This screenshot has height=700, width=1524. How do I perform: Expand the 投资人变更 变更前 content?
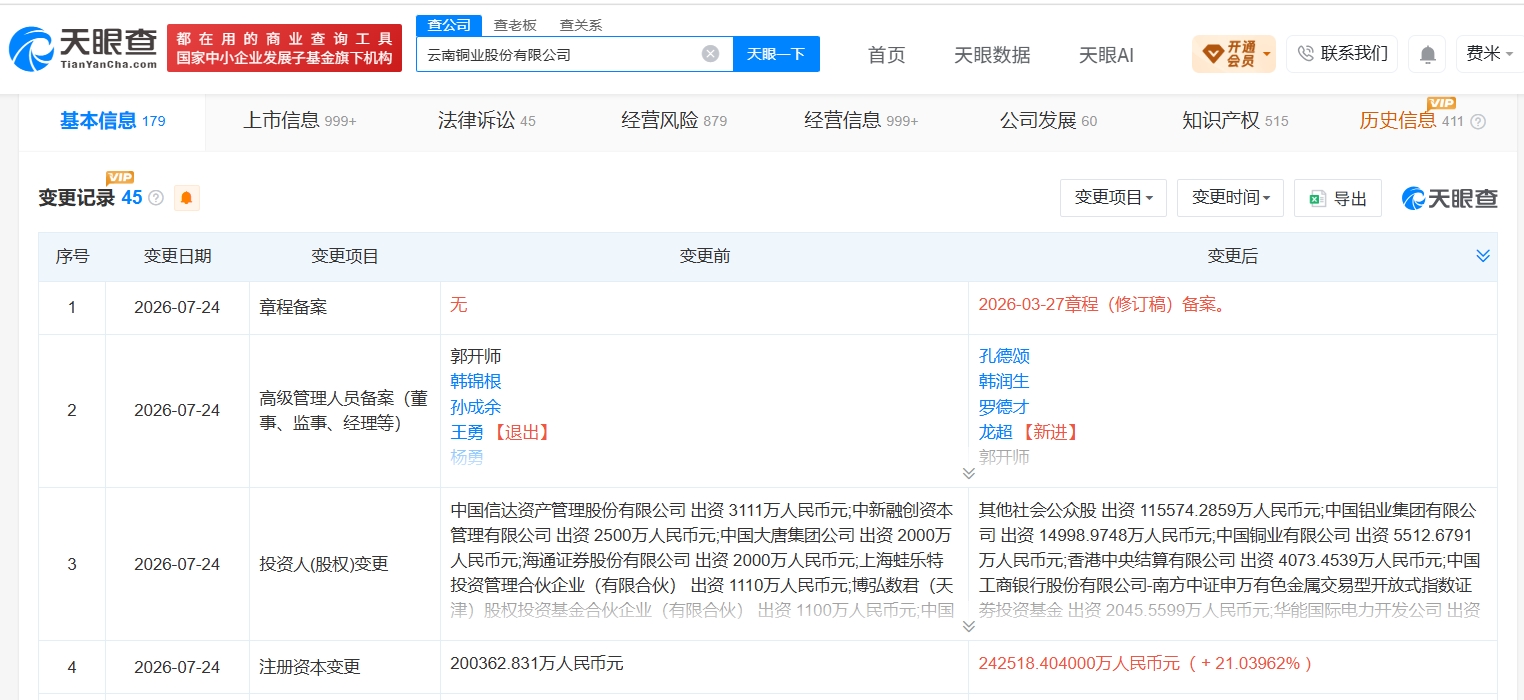(x=968, y=626)
